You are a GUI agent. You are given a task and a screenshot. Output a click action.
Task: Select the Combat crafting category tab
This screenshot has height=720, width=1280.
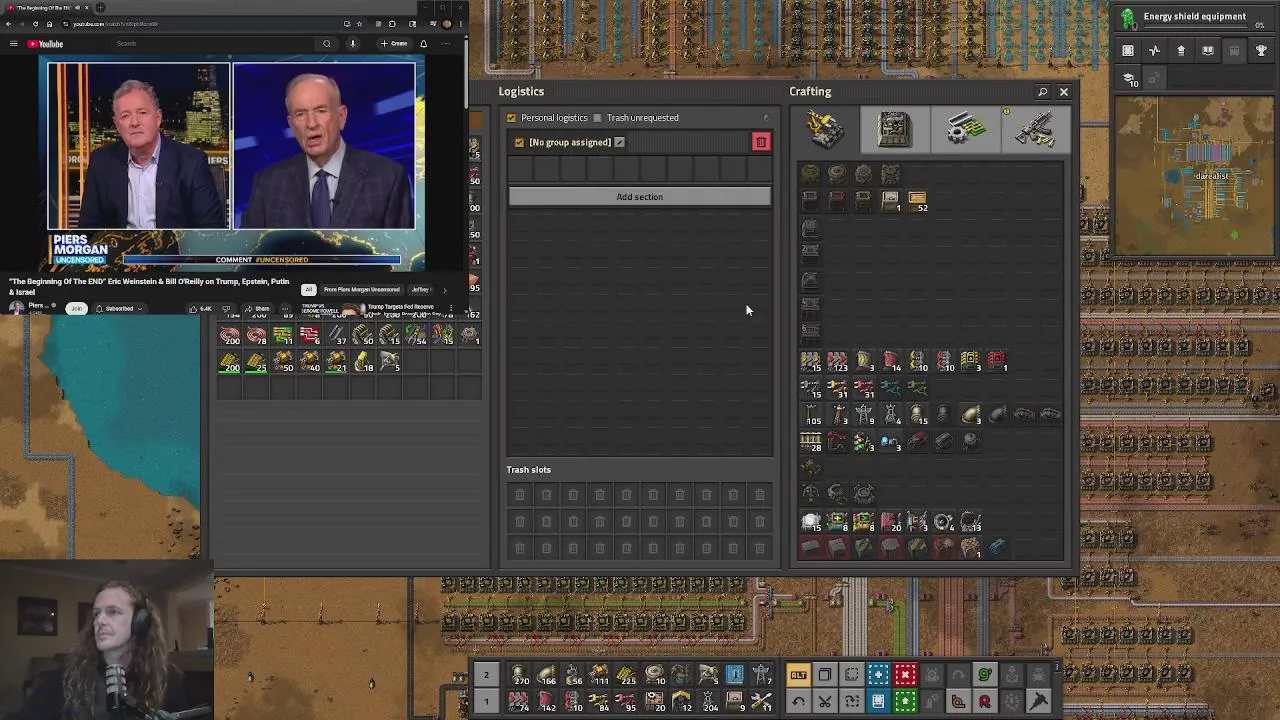pyautogui.click(x=1034, y=130)
